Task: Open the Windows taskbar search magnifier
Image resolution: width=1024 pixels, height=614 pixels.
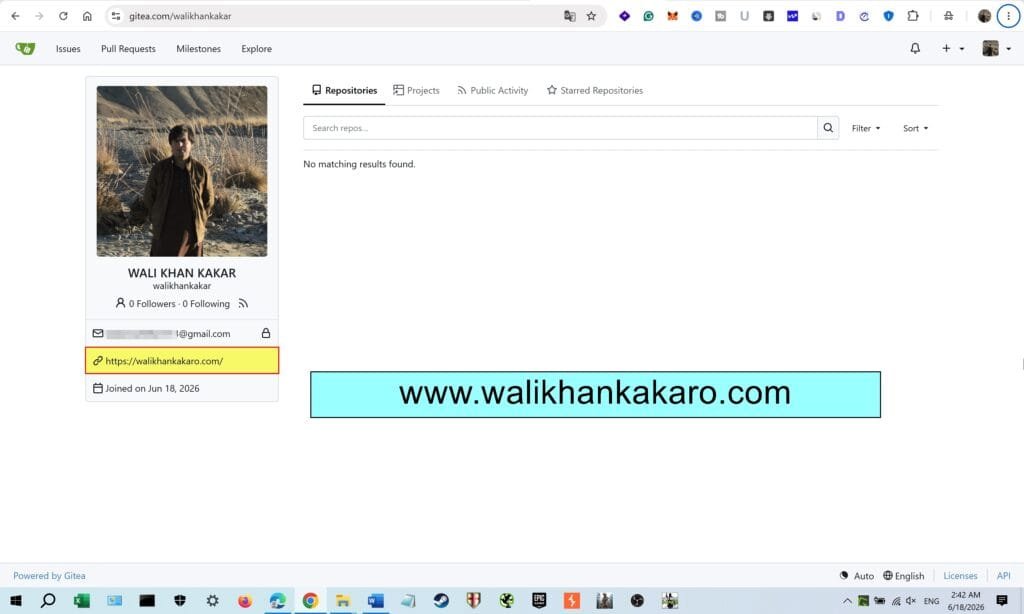Action: (48, 600)
